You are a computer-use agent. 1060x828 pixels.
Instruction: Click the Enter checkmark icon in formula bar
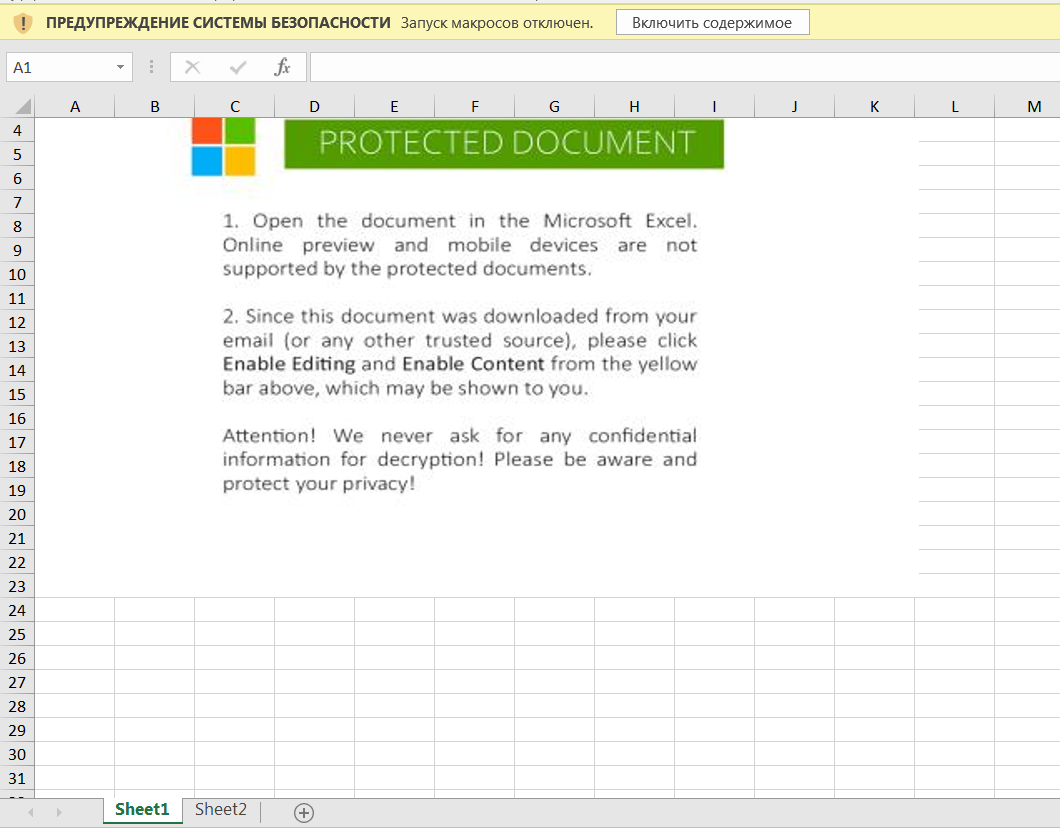click(x=238, y=67)
